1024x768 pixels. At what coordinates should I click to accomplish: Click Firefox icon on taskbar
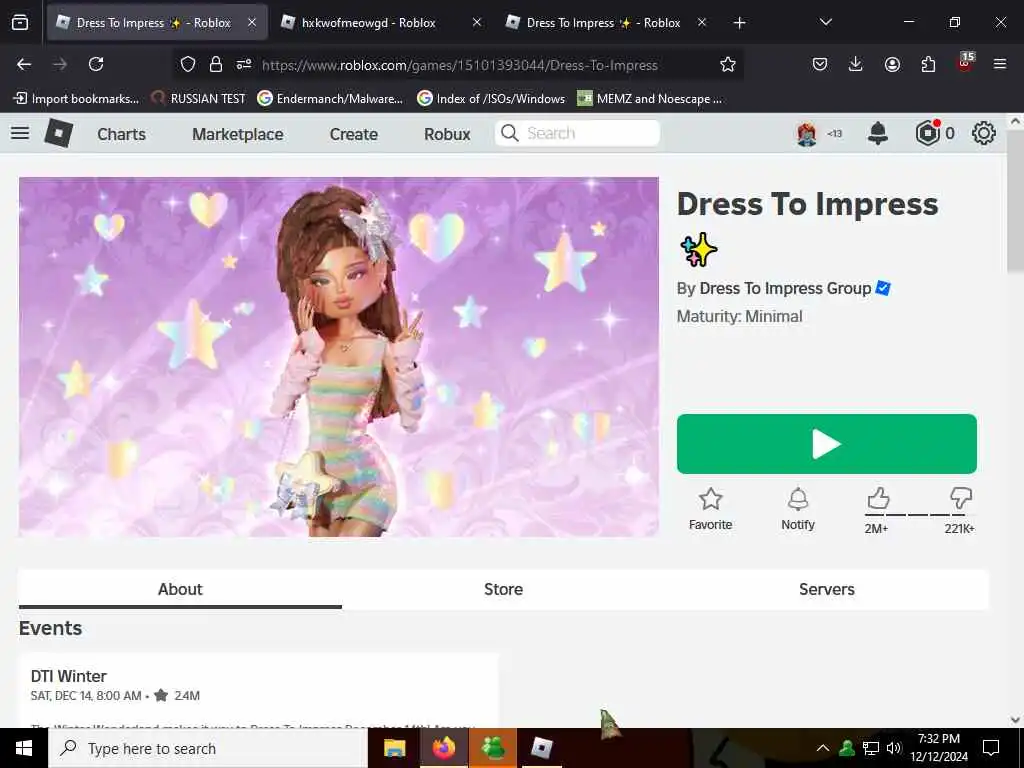[443, 748]
